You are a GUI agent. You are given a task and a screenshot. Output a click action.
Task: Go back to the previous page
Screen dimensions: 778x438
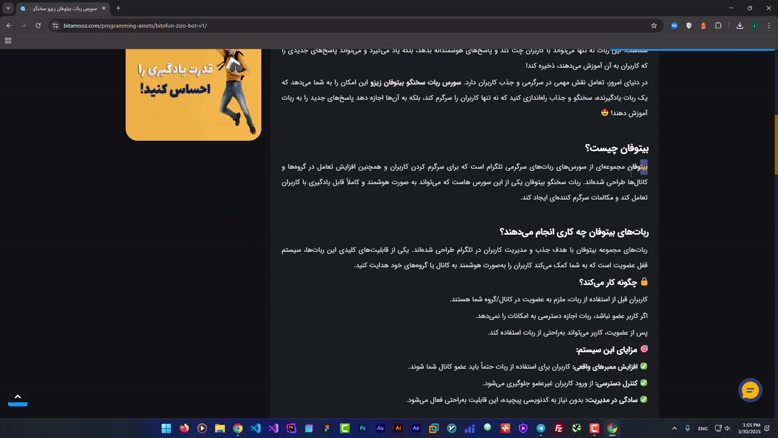click(x=9, y=25)
